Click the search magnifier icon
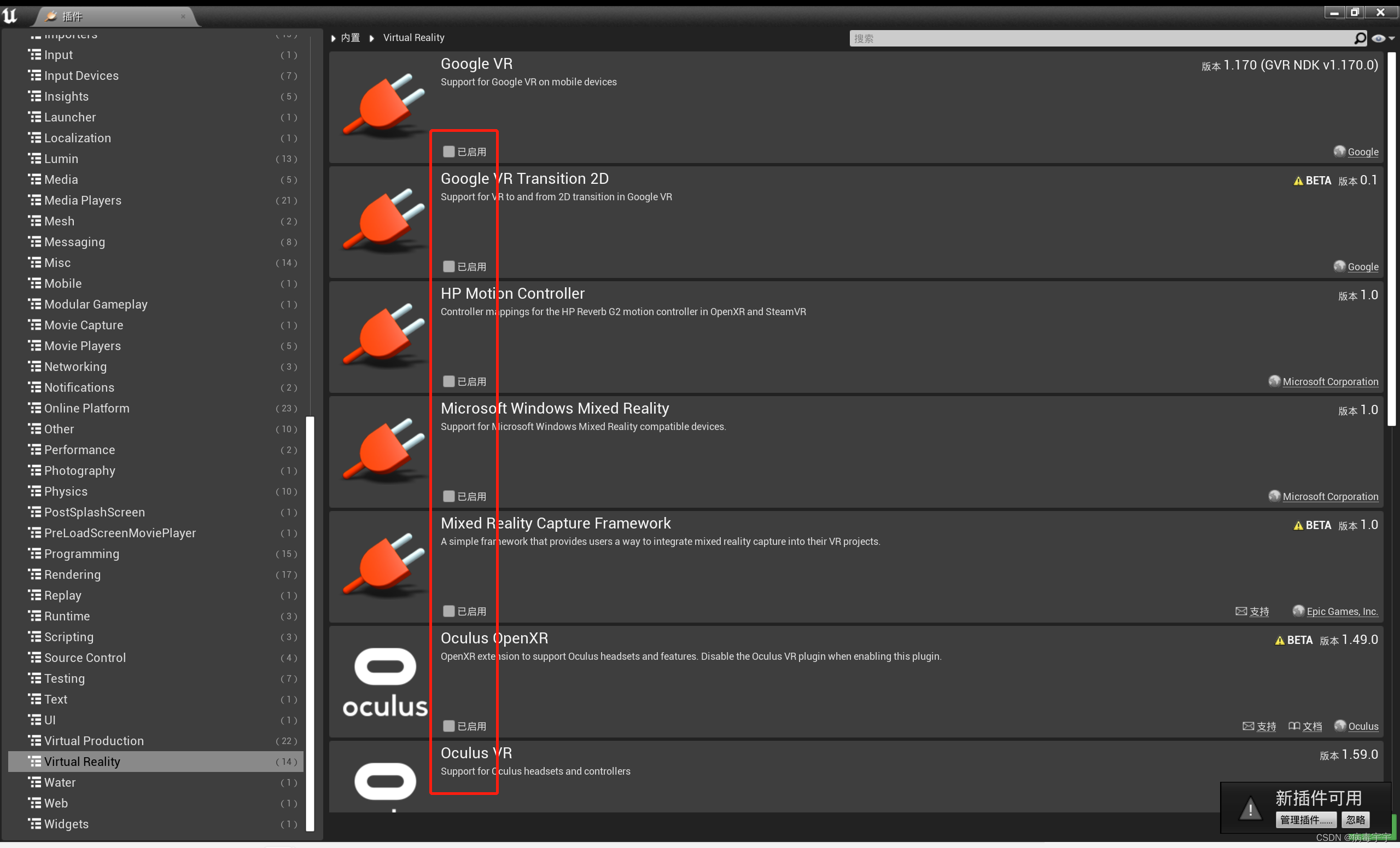Screen dimensions: 1400x848 [x=1360, y=38]
